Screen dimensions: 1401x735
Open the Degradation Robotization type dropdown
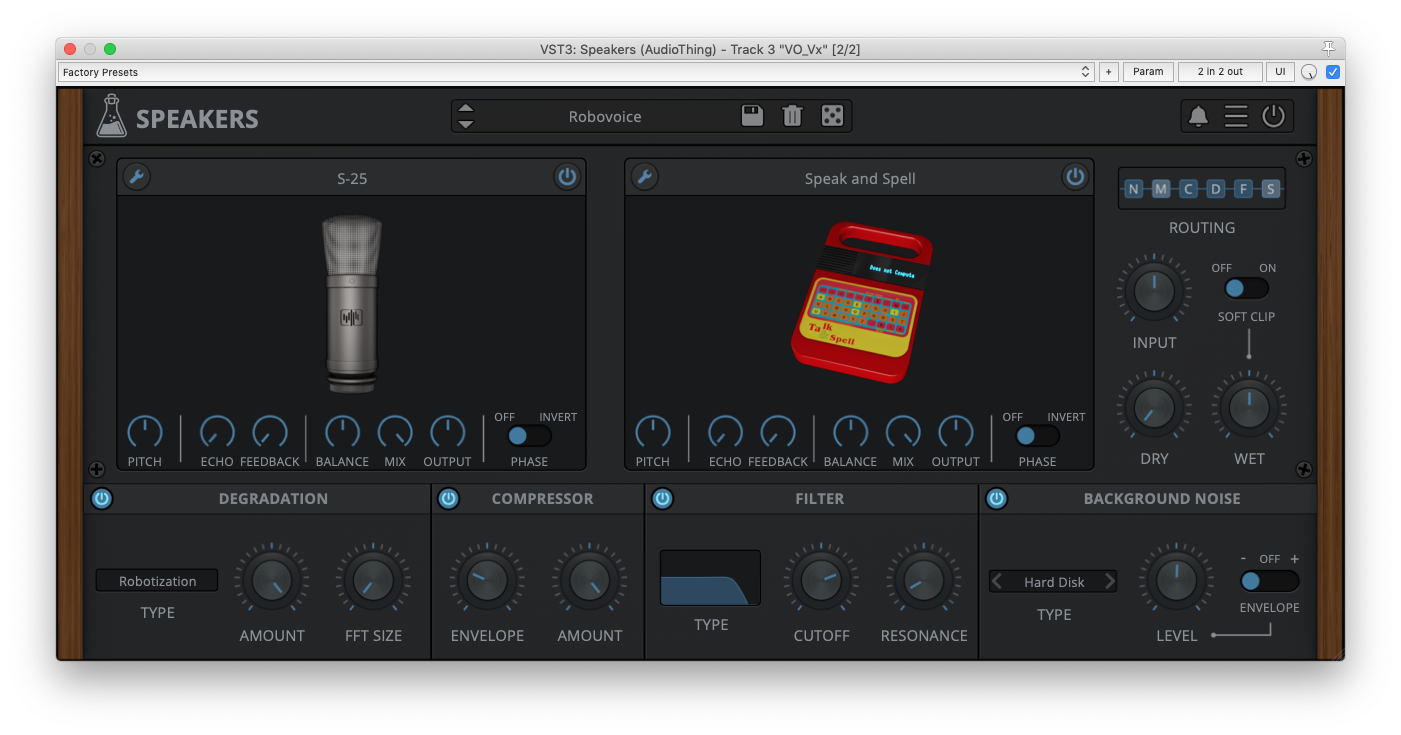157,581
